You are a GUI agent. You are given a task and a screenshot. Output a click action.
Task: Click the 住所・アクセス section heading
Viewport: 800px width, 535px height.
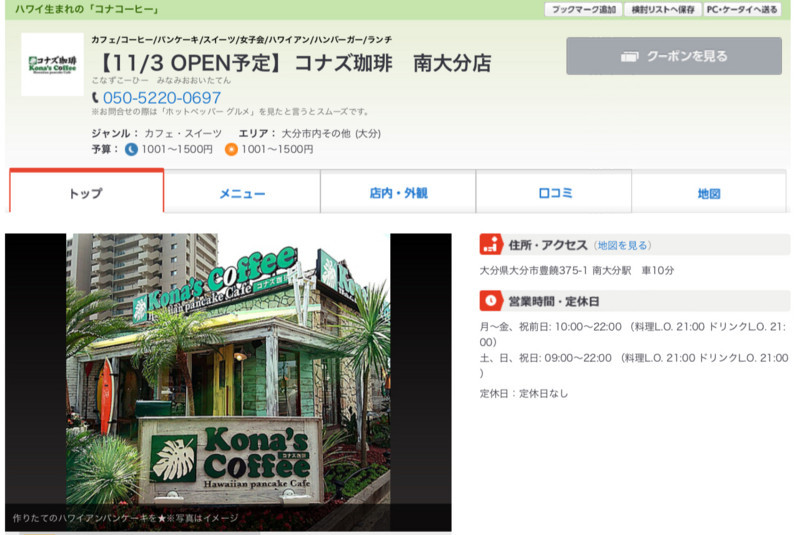(548, 245)
